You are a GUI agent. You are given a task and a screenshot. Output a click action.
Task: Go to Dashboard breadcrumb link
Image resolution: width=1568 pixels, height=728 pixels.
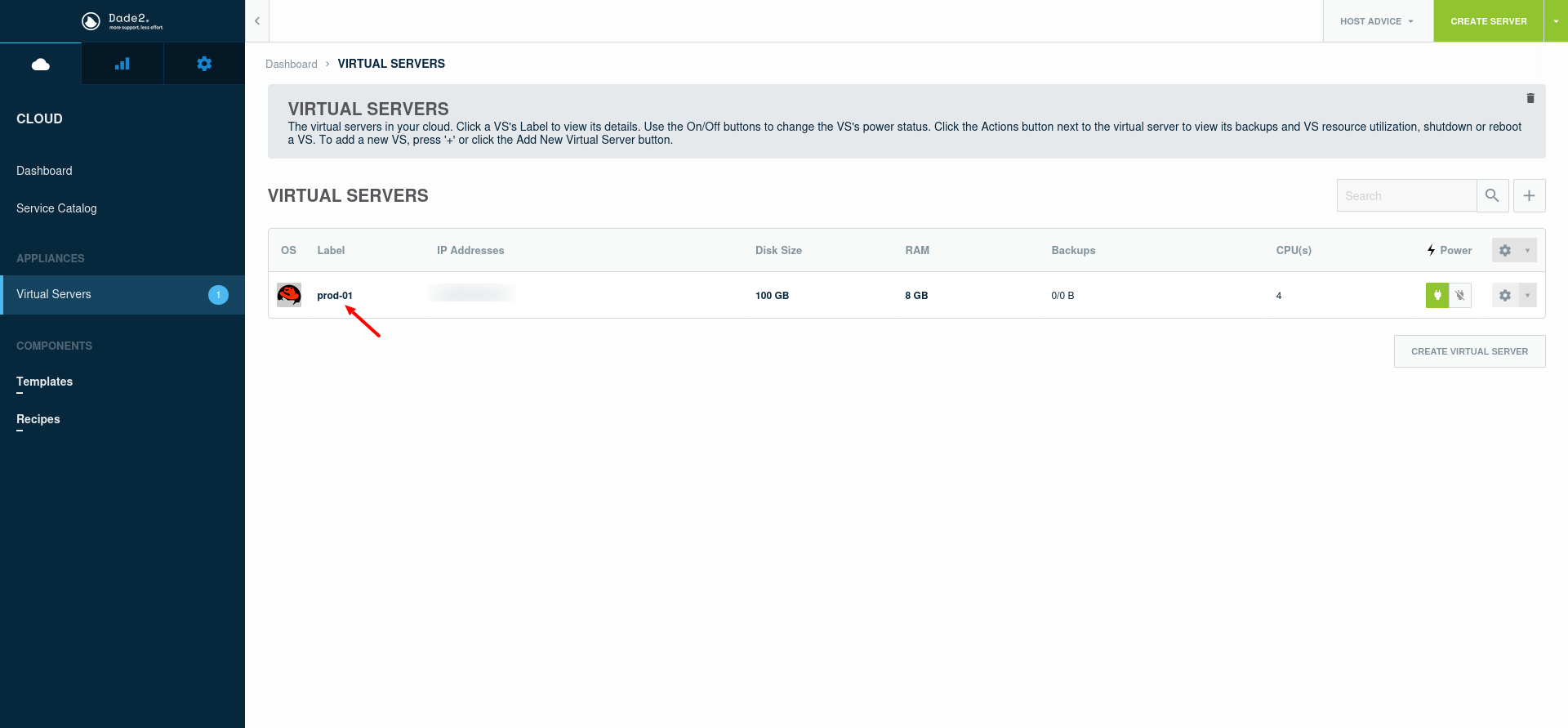pos(292,64)
